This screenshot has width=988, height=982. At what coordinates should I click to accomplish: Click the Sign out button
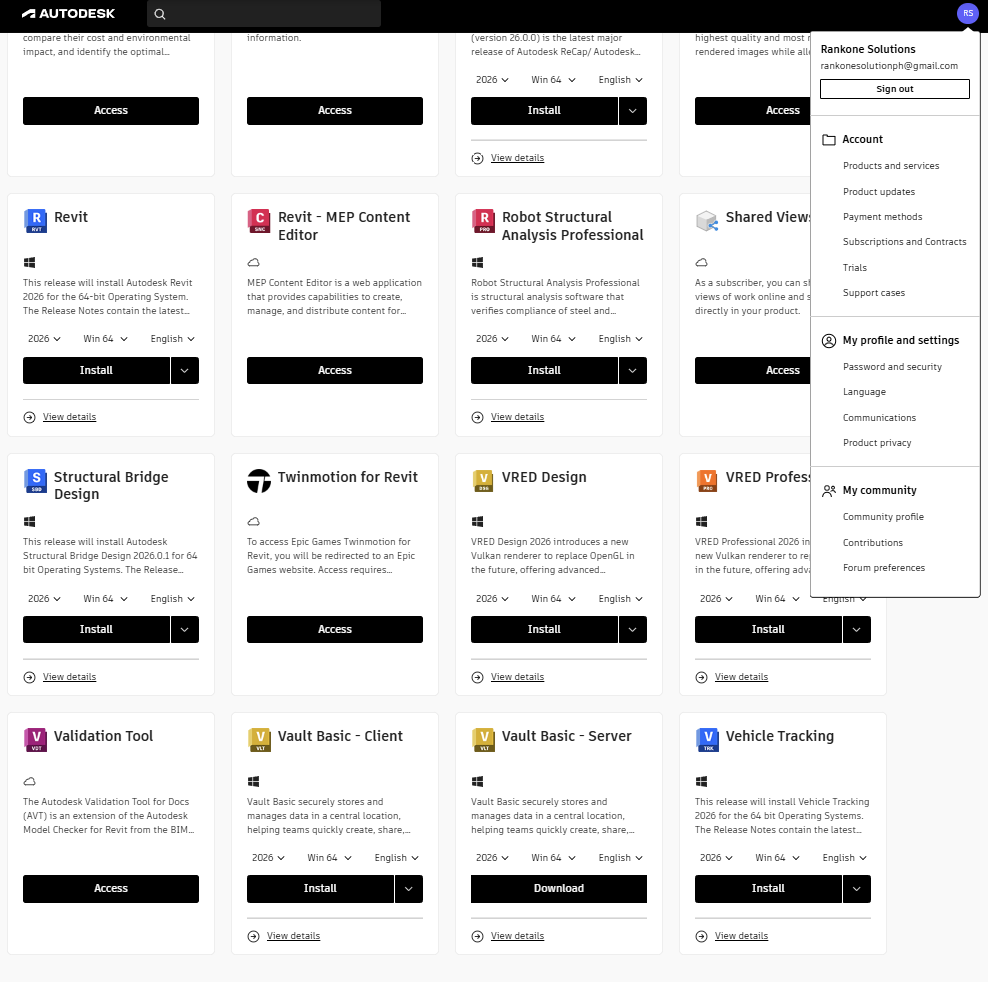894,89
